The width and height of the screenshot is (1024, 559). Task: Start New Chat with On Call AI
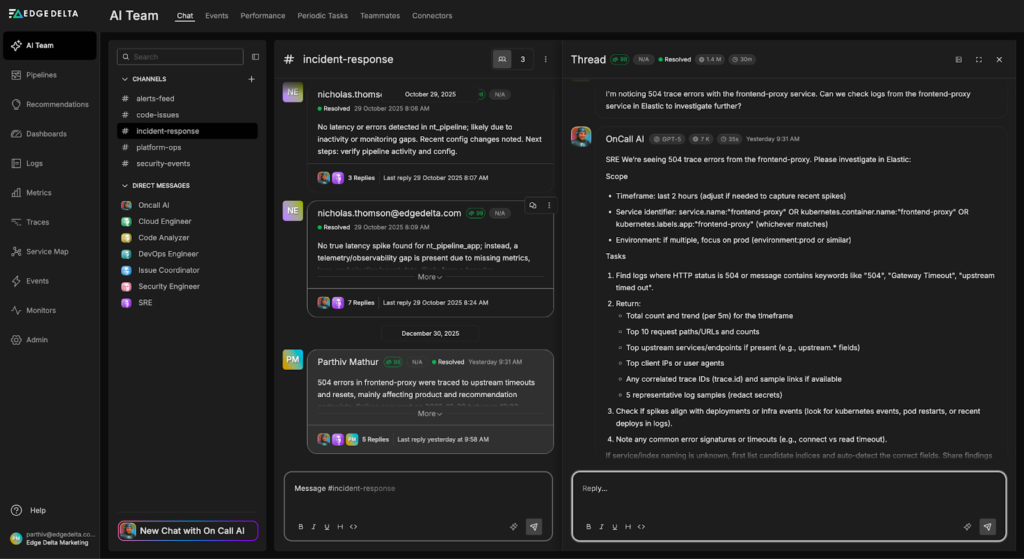click(188, 531)
